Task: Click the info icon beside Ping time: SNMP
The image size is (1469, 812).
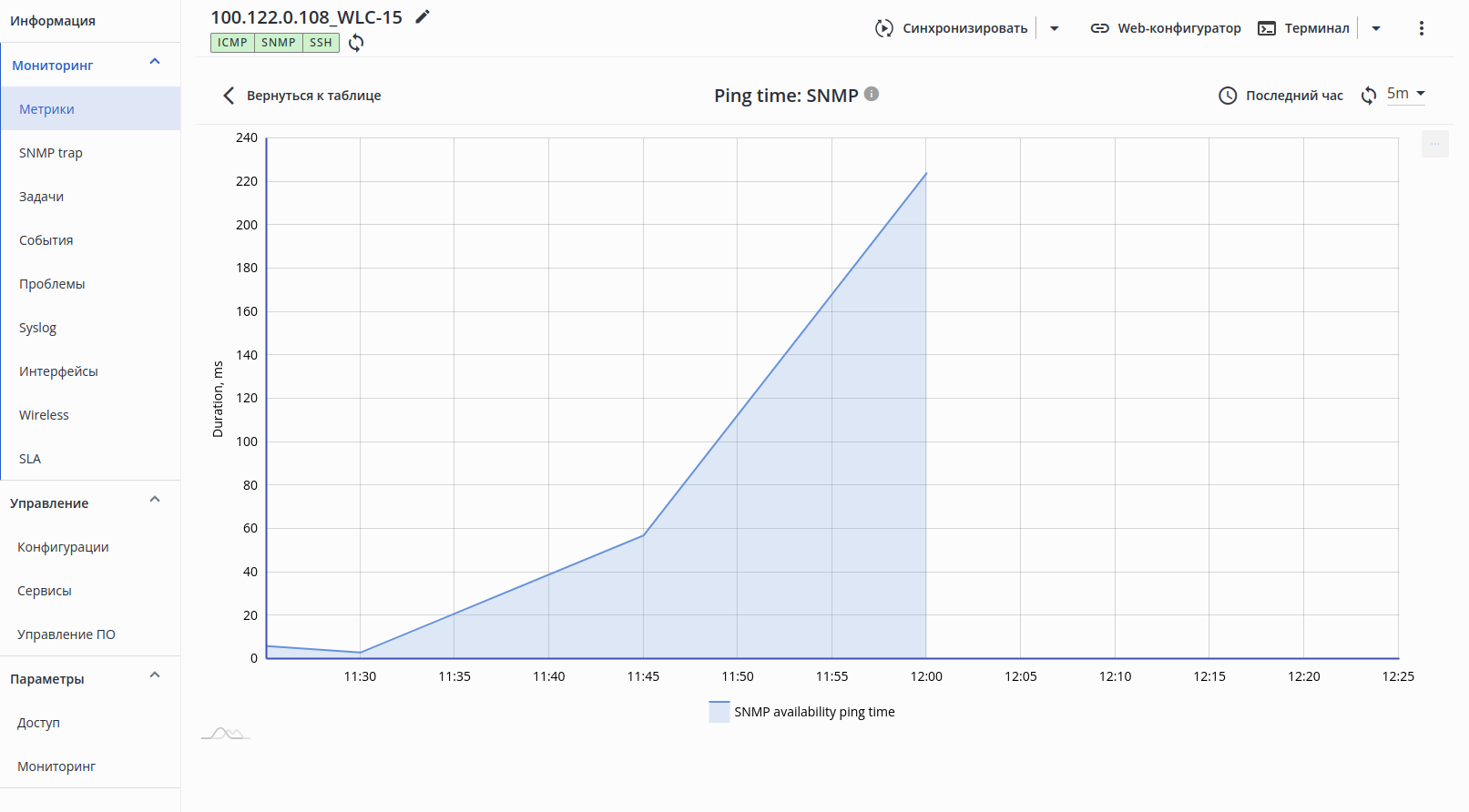Action: (x=872, y=94)
